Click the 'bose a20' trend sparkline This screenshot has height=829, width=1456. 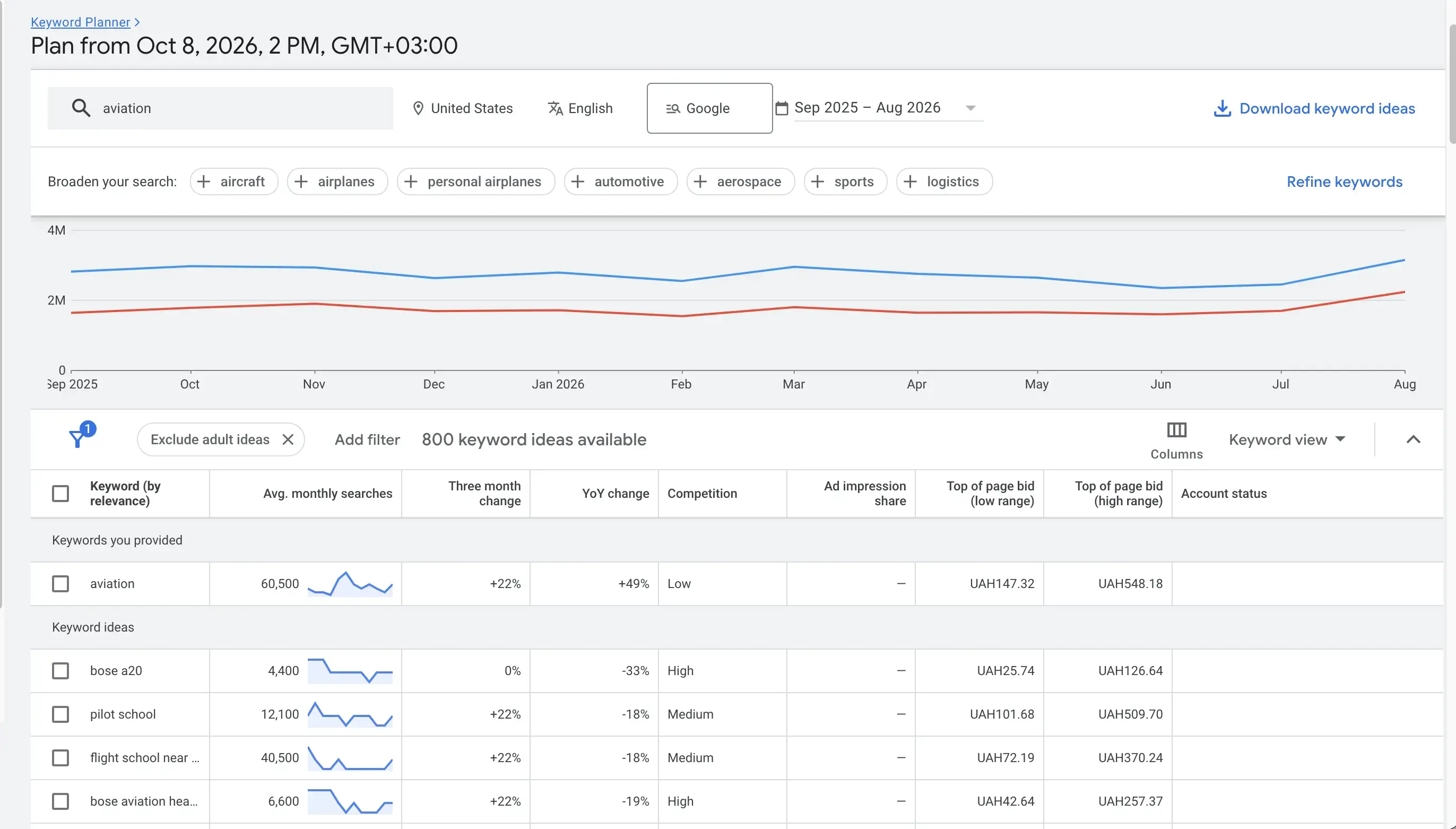pos(350,671)
